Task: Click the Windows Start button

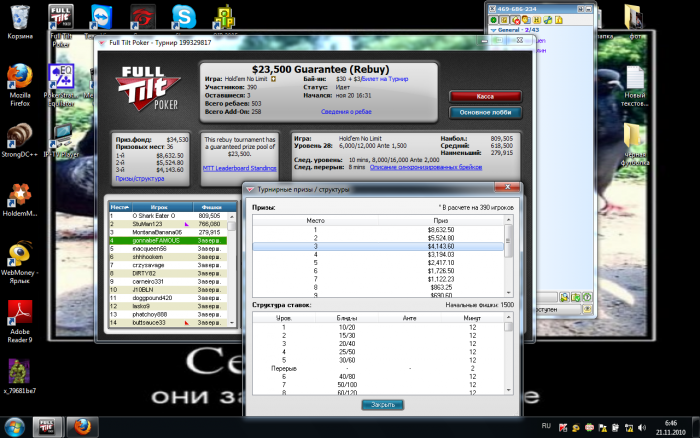Action: pos(15,427)
